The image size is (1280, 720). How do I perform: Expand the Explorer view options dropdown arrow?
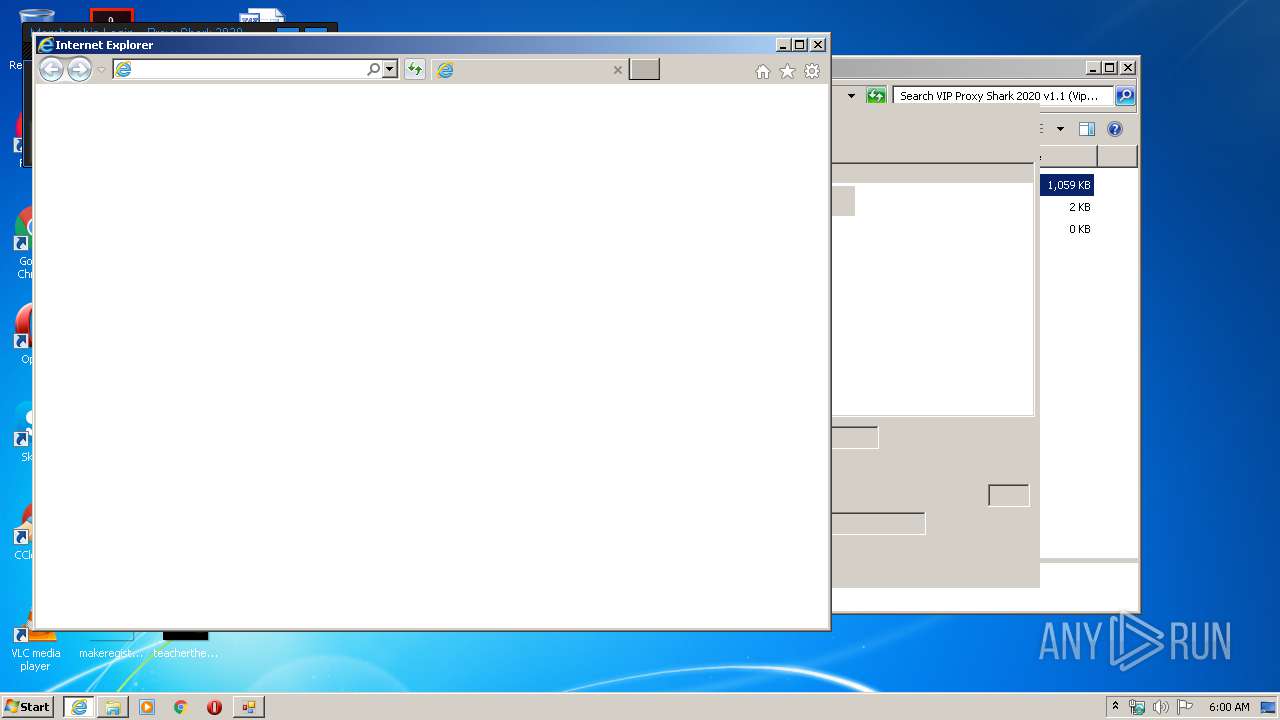pos(1060,129)
